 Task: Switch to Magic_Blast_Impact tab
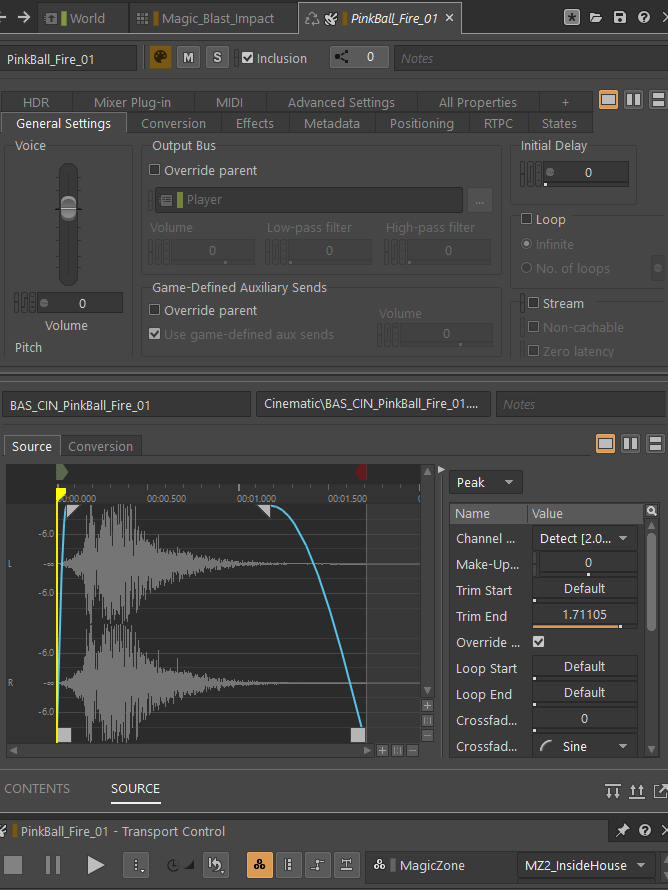[213, 18]
